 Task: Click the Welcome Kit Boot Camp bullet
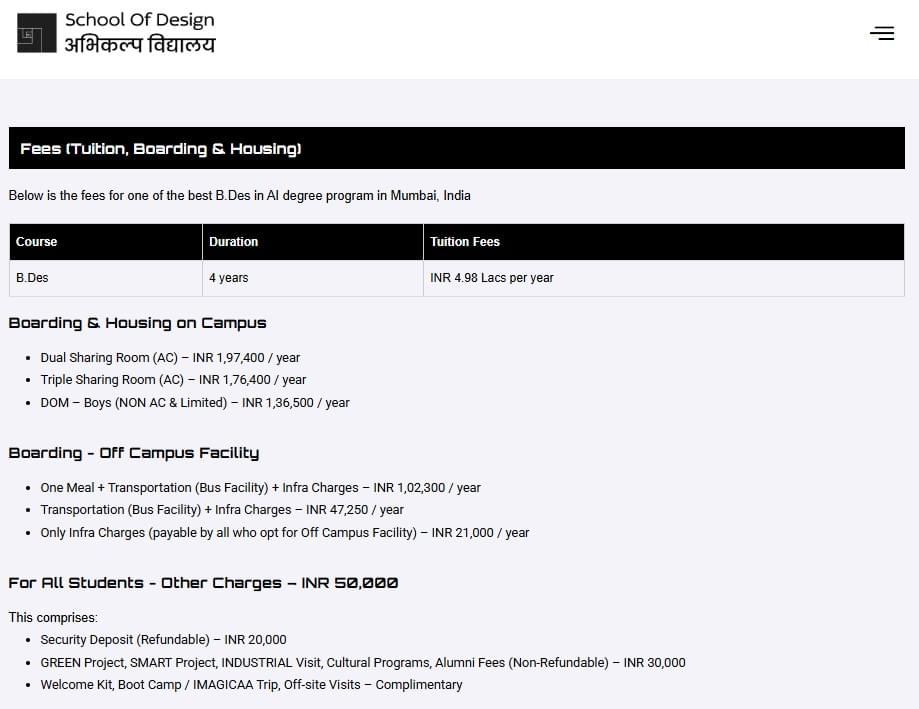(x=251, y=684)
